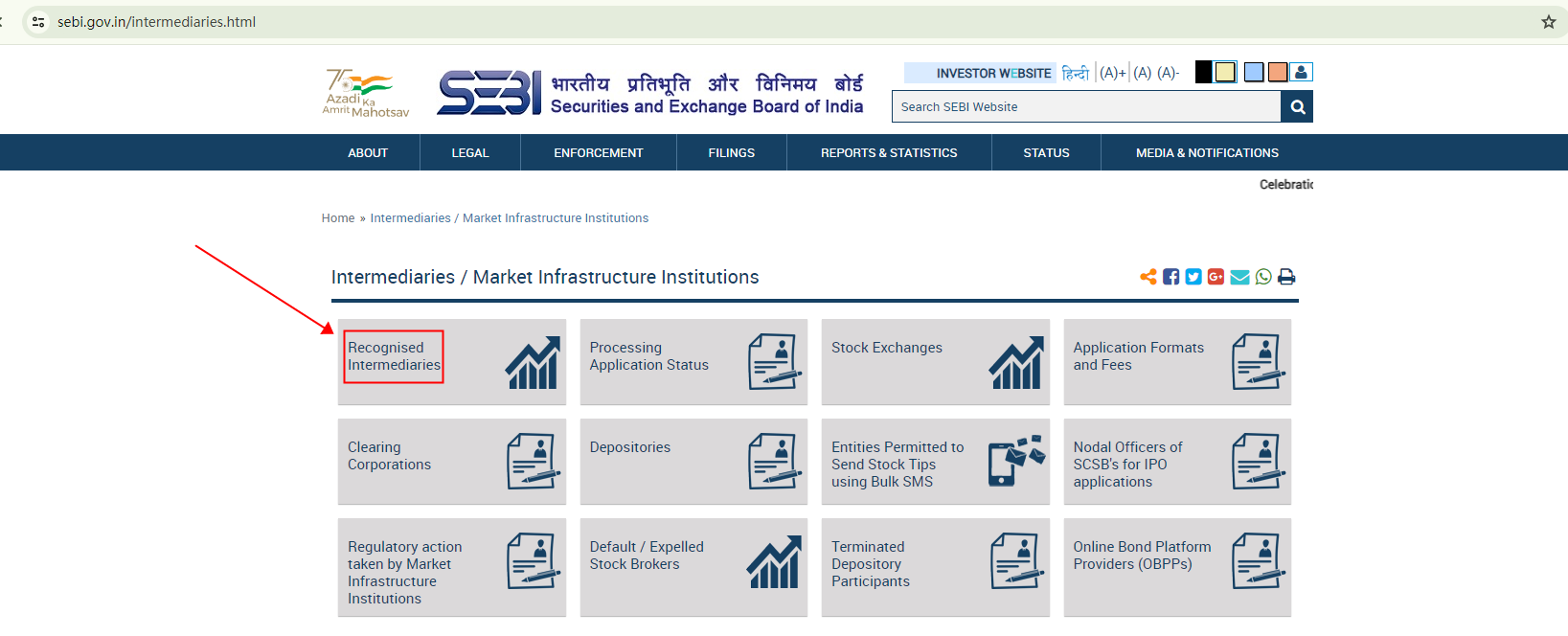Go to Home in breadcrumb
The image size is (1568, 636).
click(x=338, y=218)
